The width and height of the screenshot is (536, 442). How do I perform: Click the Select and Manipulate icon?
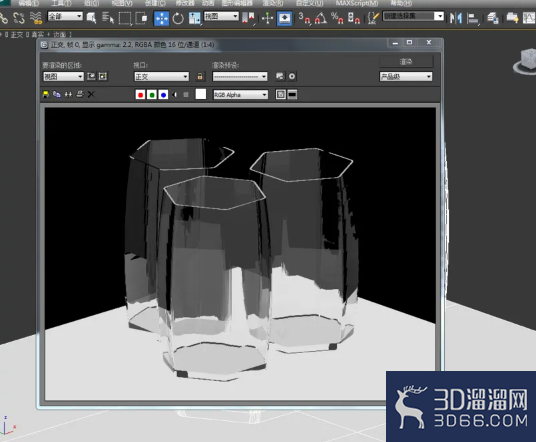coord(267,18)
